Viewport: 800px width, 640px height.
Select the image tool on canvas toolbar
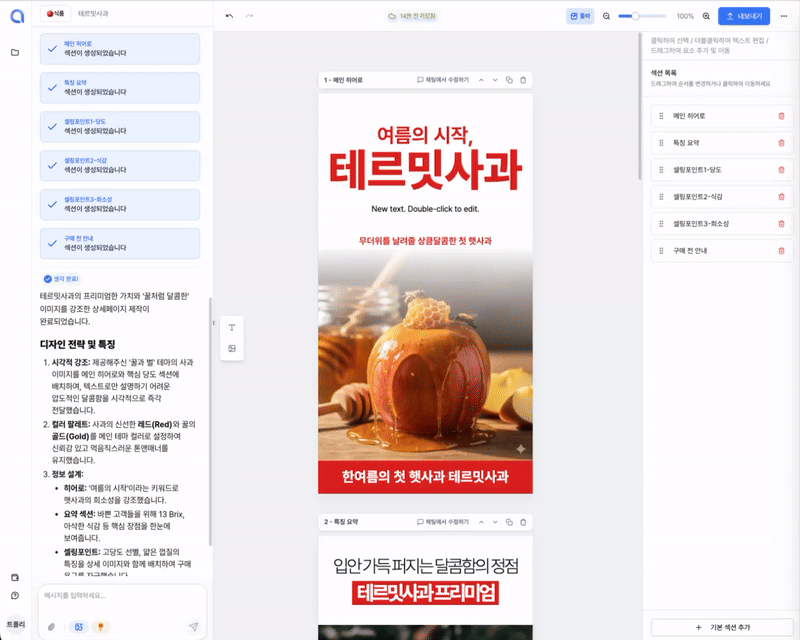tap(232, 348)
